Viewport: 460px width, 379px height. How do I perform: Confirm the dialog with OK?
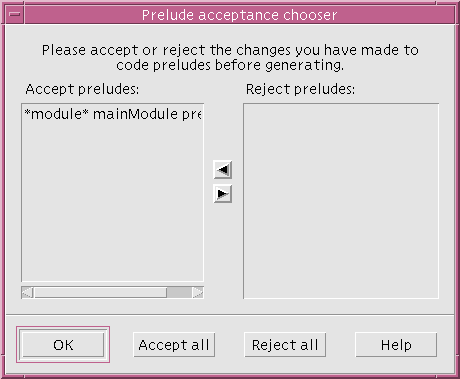[x=63, y=345]
